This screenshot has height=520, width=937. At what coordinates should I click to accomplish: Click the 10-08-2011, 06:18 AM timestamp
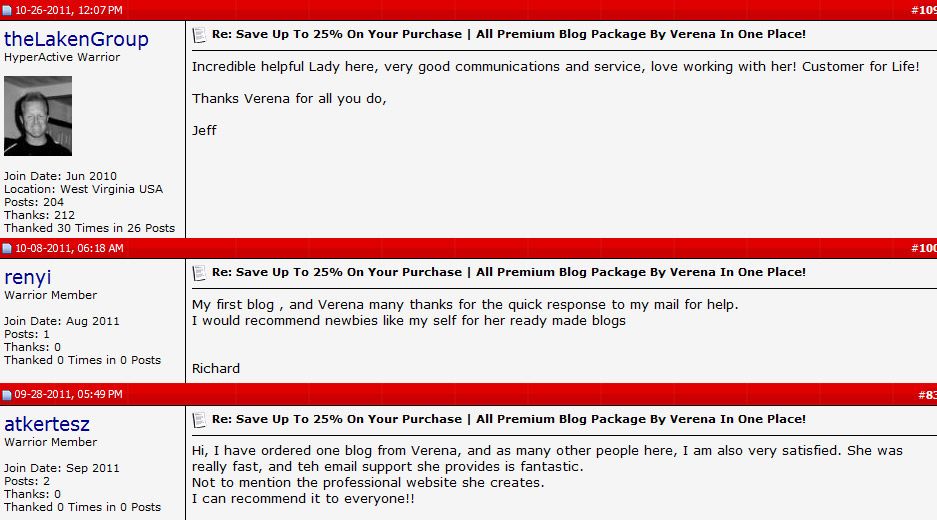pos(69,248)
